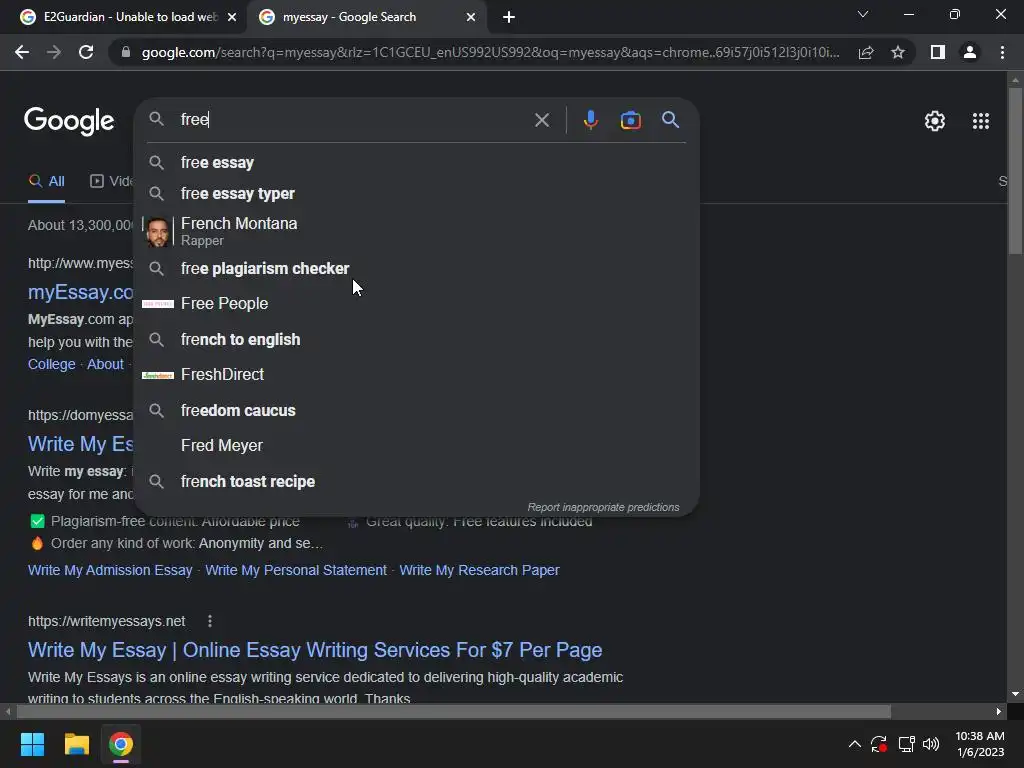Close the myessay Google Search tab
Viewport: 1024px width, 768px height.
point(471,17)
